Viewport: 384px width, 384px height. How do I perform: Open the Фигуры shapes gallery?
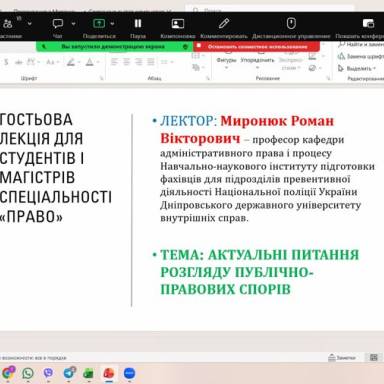(x=226, y=61)
